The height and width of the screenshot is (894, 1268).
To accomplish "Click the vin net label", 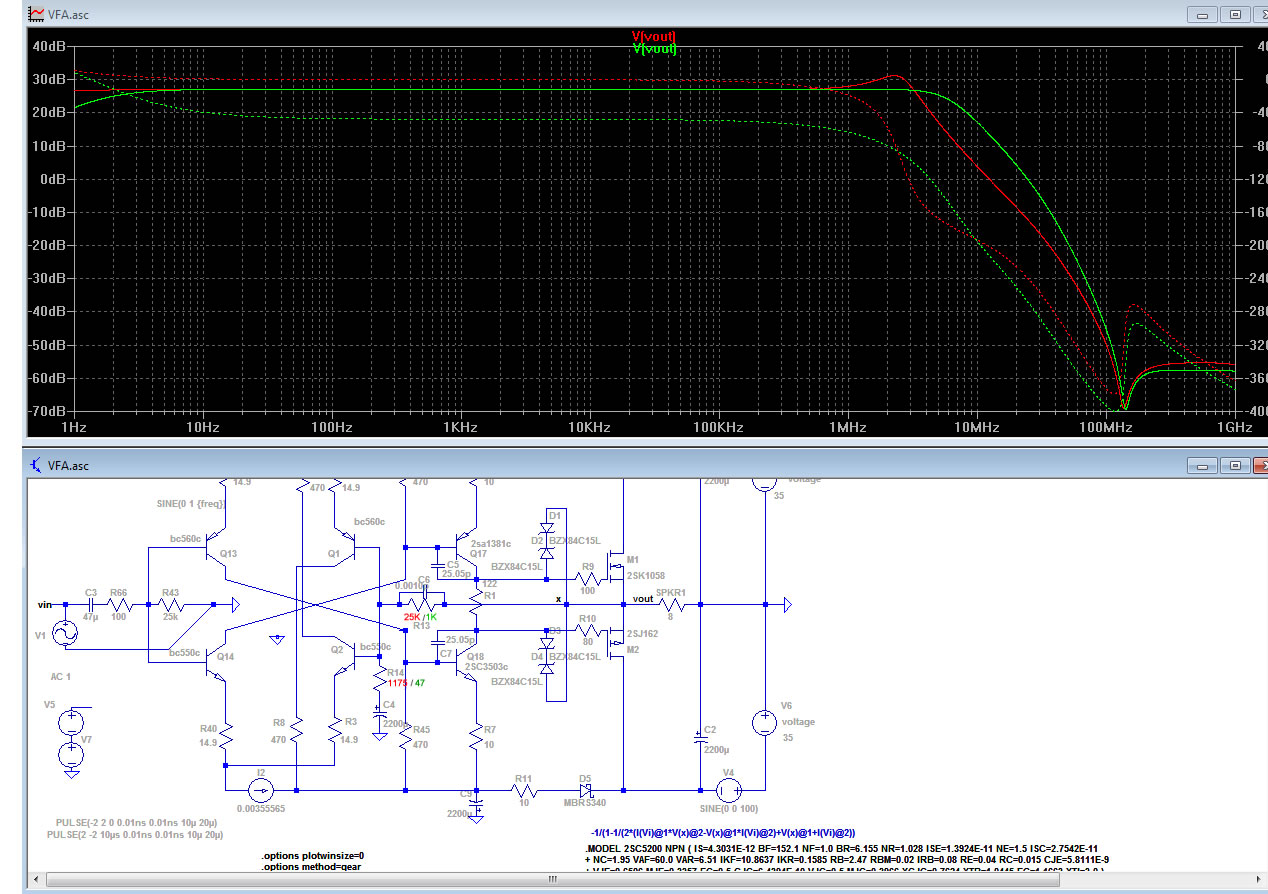I will coord(45,605).
